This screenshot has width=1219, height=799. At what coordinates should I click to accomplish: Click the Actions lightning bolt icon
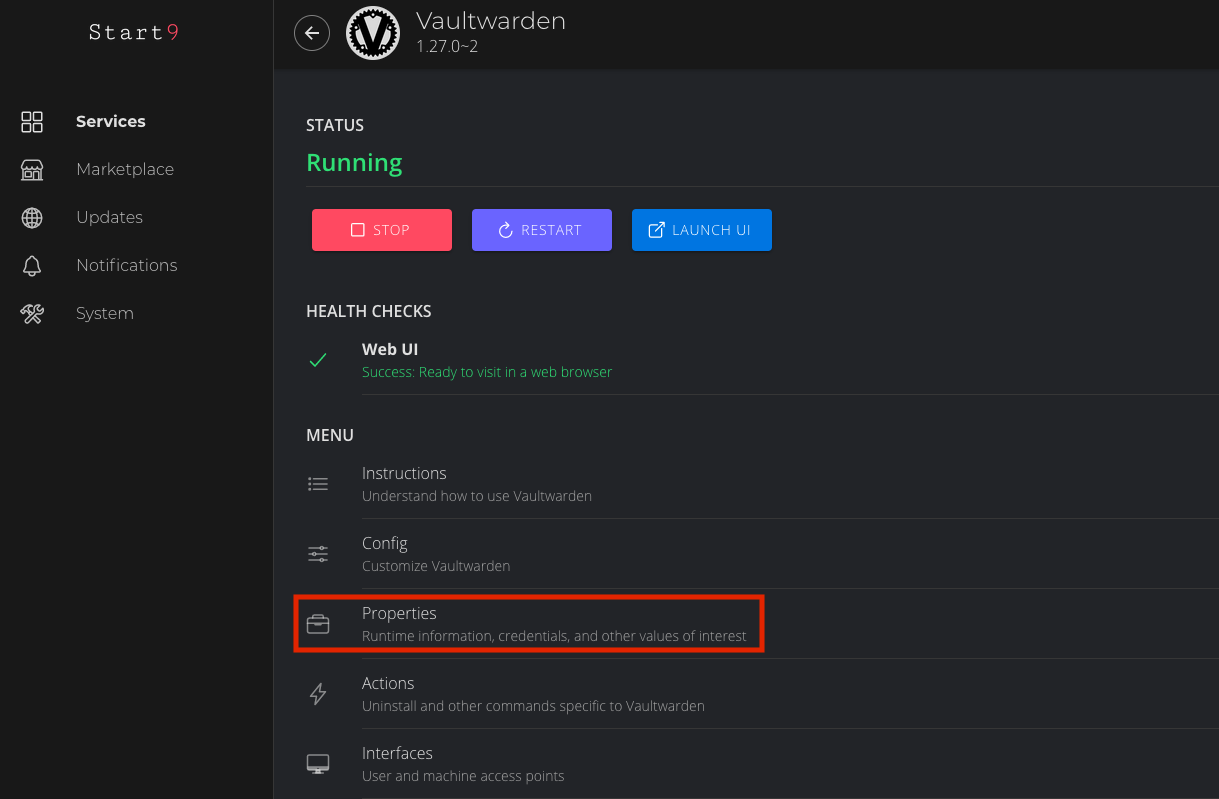318,694
